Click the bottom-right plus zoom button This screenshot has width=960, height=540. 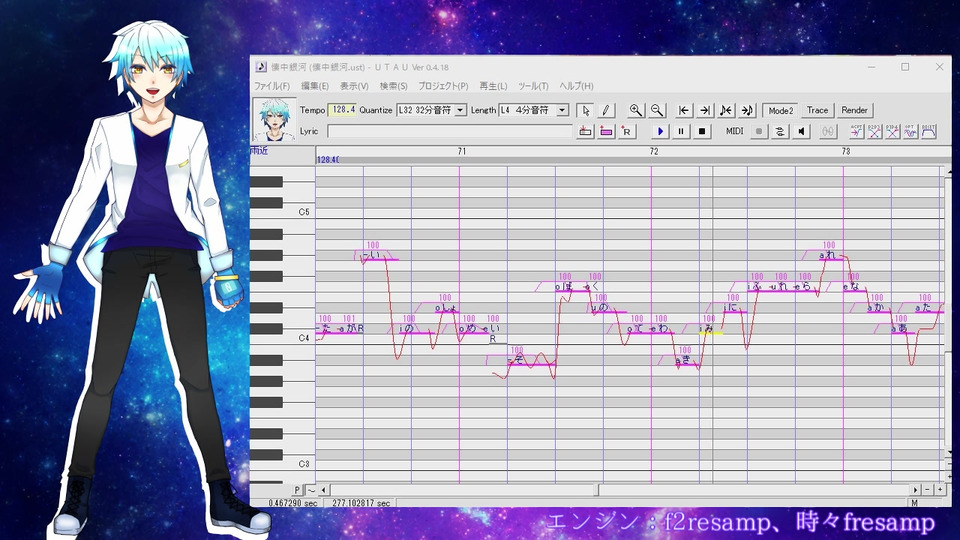pos(940,490)
